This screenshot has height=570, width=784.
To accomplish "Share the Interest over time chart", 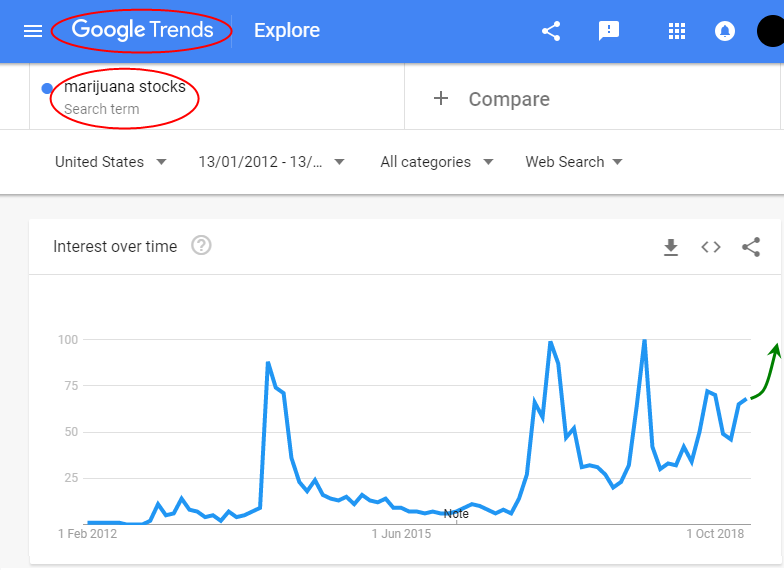I will coord(751,247).
